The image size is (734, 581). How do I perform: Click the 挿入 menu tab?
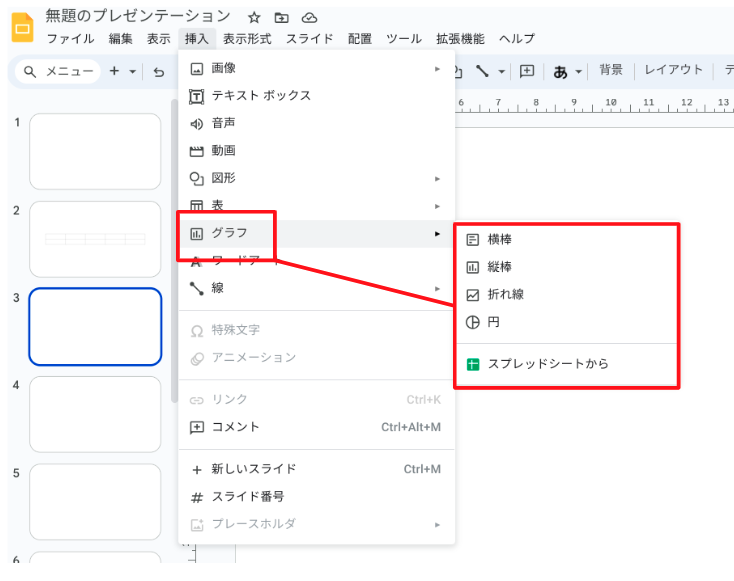coord(197,38)
